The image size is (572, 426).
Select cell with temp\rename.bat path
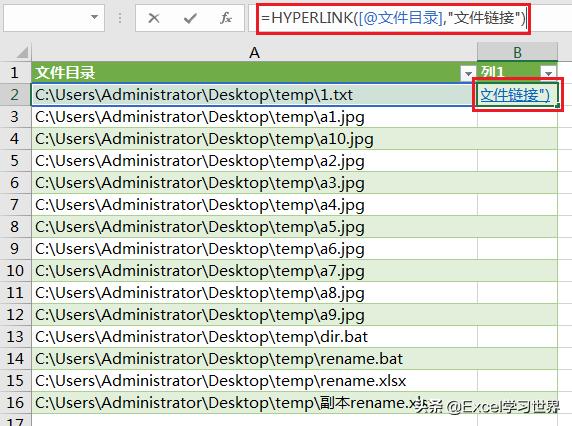click(x=254, y=359)
